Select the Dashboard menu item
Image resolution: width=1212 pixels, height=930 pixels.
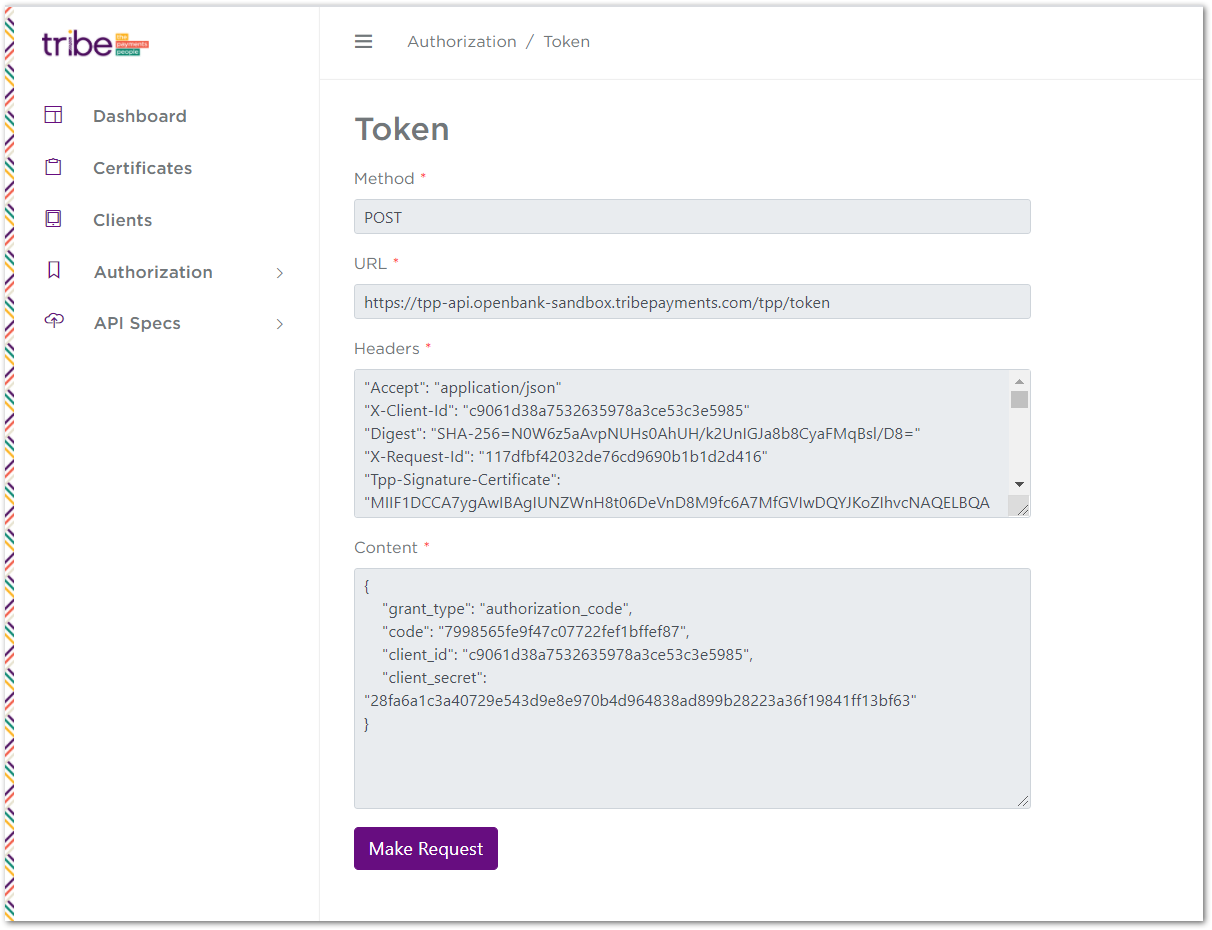pyautogui.click(x=139, y=116)
